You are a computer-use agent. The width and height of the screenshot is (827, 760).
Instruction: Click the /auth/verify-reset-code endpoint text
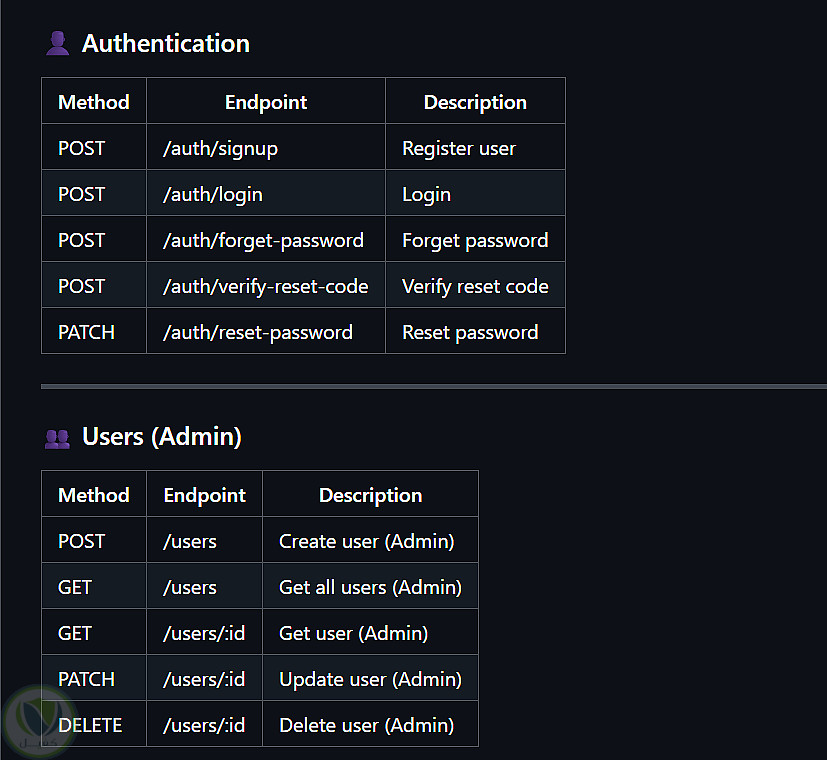(x=265, y=286)
